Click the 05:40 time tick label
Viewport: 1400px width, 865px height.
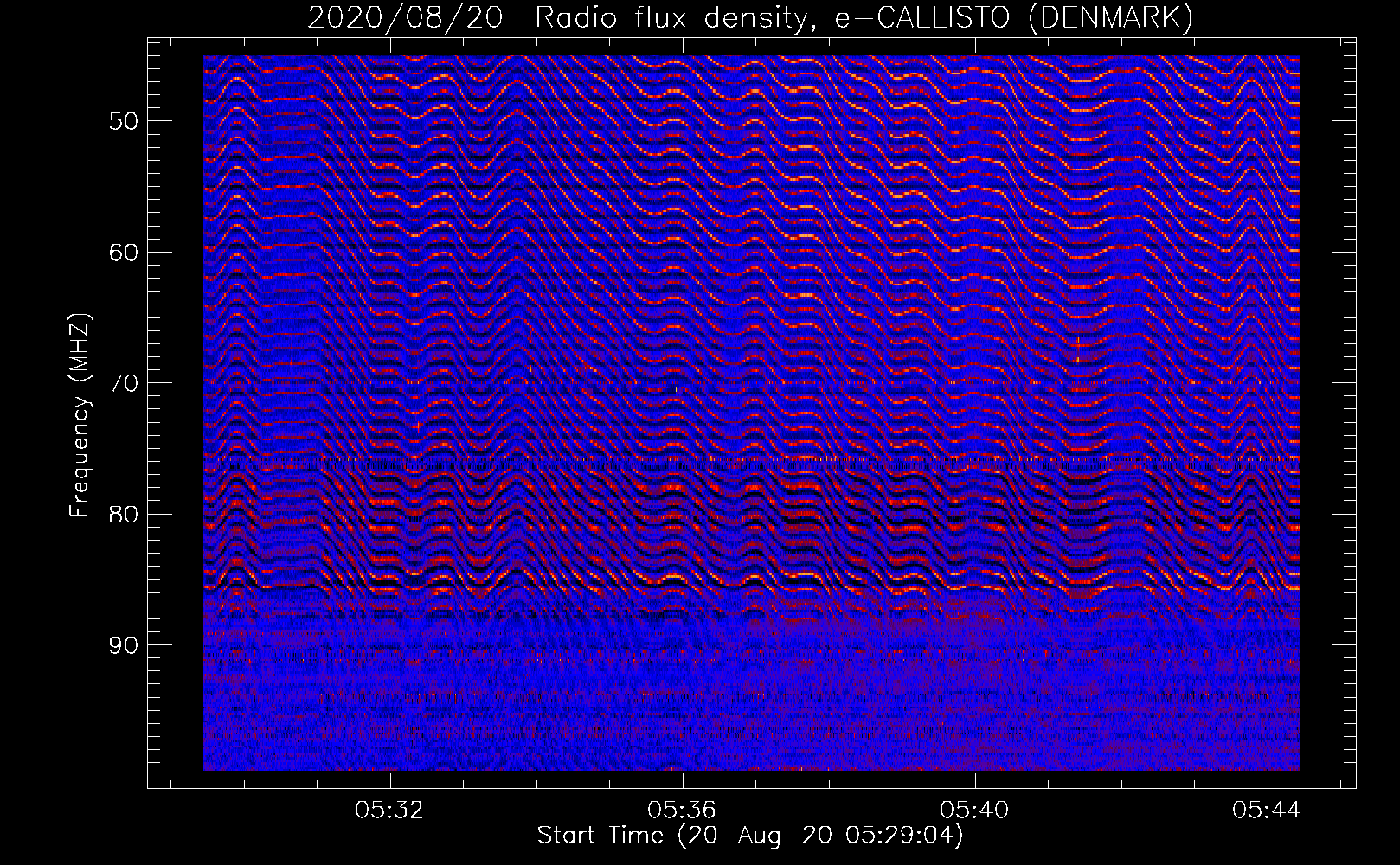coord(974,810)
